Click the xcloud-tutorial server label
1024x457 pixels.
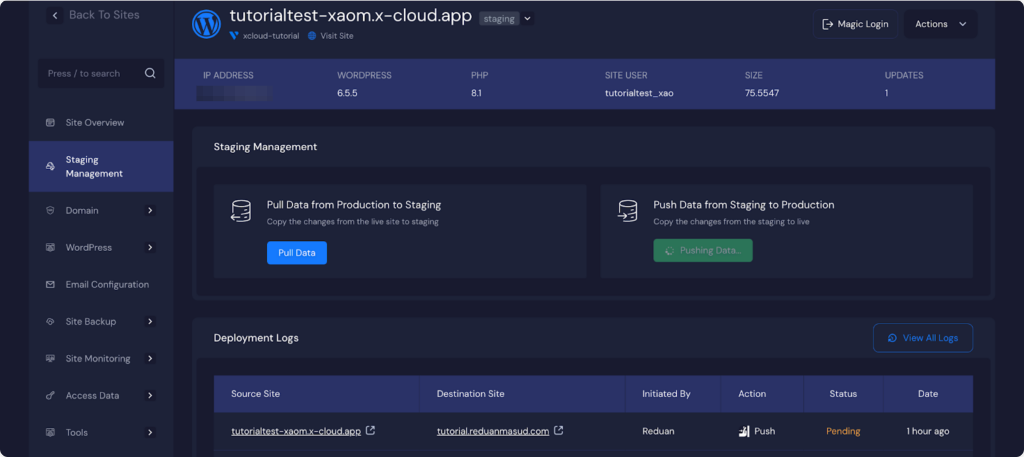point(271,36)
